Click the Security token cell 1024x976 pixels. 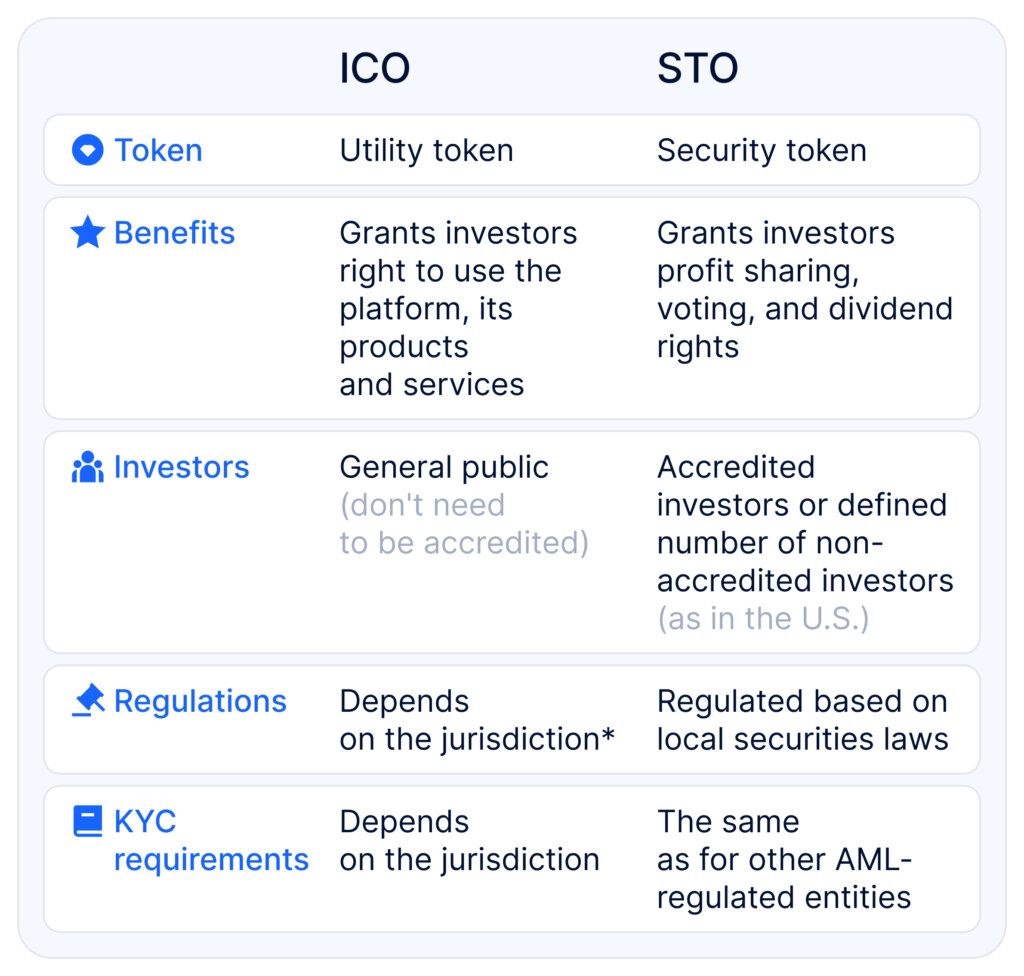761,150
